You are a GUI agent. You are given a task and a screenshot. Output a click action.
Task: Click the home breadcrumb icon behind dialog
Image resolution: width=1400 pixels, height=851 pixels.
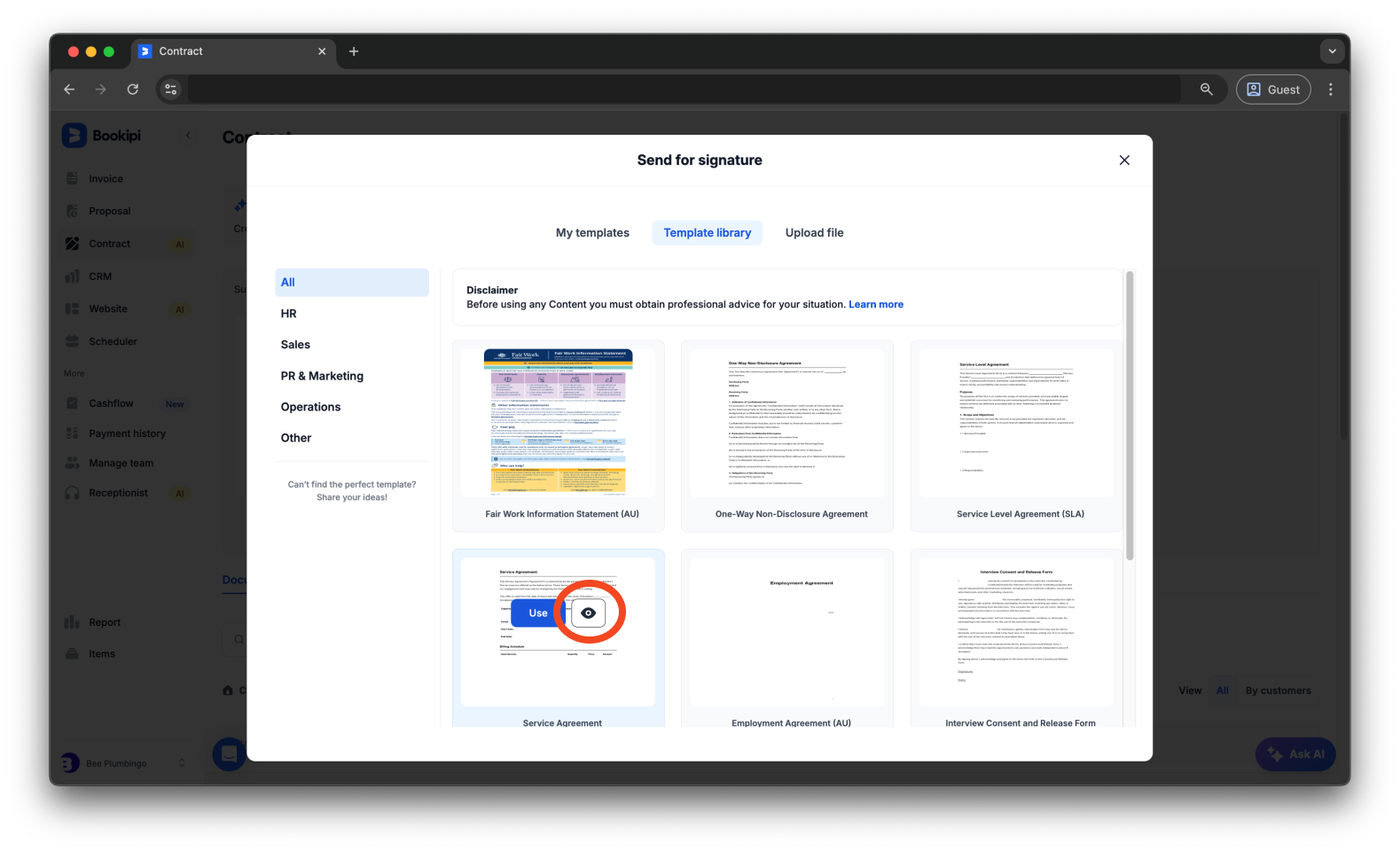pyautogui.click(x=228, y=691)
